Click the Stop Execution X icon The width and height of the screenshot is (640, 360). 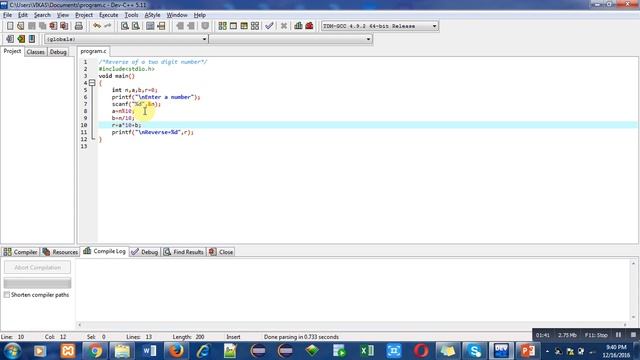click(284, 26)
